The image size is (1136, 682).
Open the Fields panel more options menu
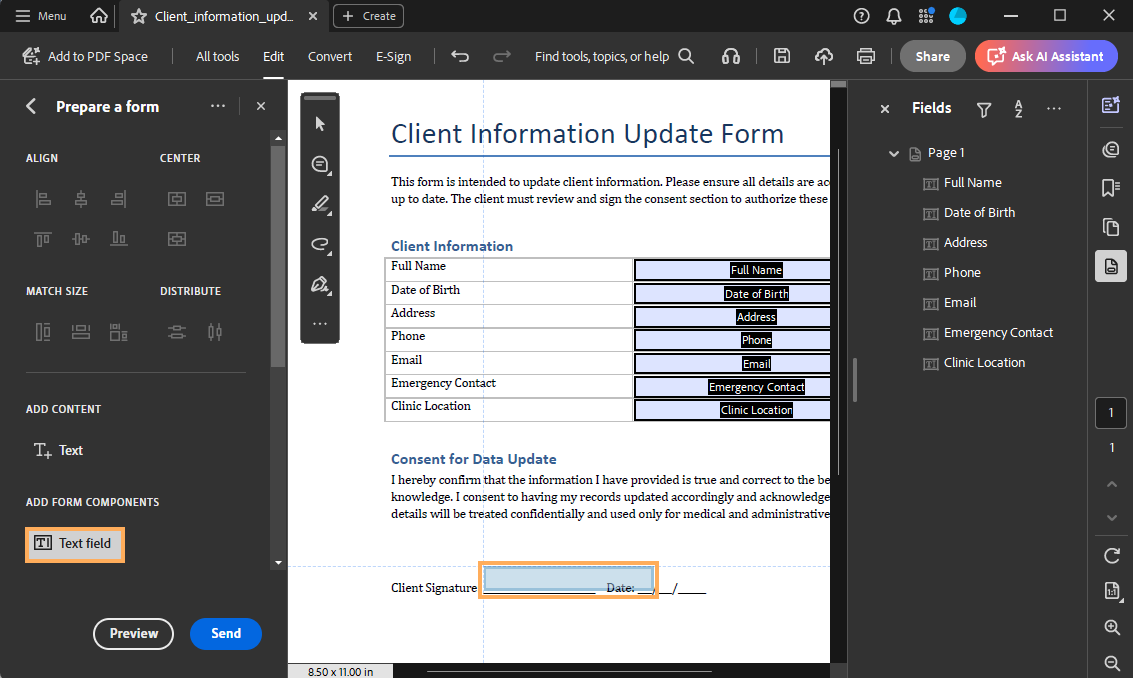click(x=1053, y=109)
